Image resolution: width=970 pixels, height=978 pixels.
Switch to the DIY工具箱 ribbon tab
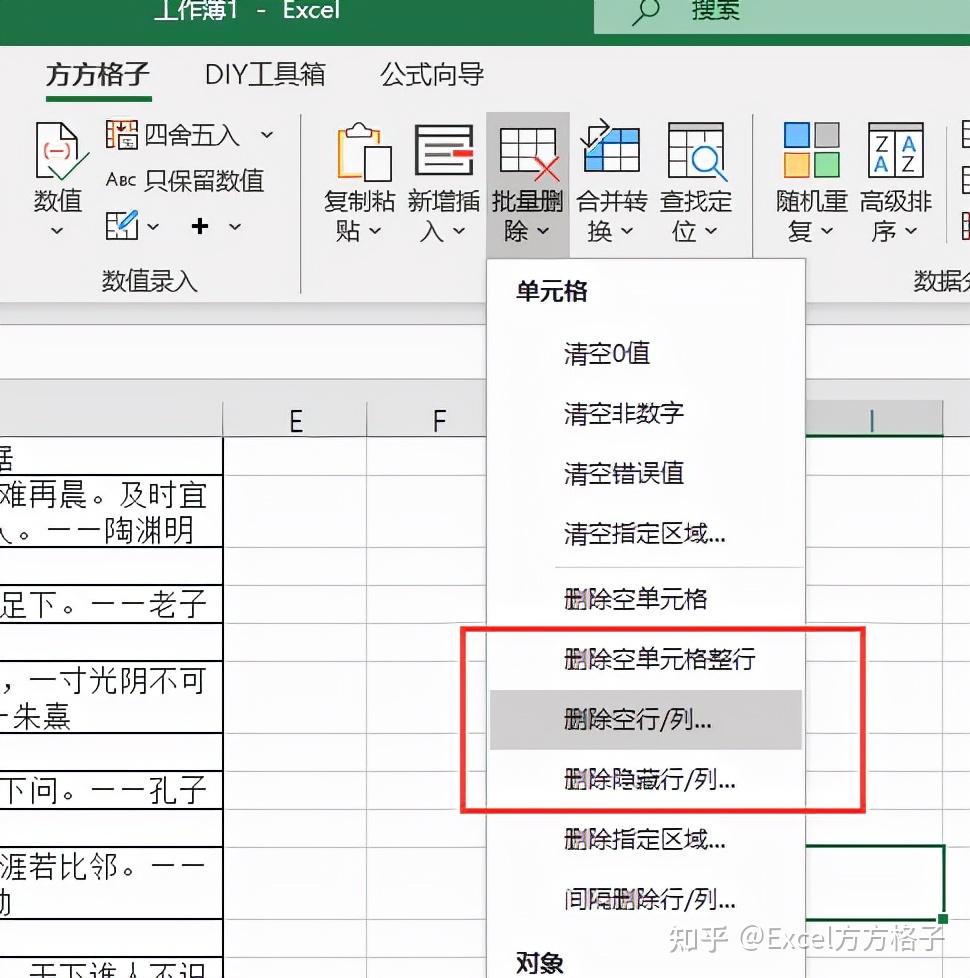[262, 74]
